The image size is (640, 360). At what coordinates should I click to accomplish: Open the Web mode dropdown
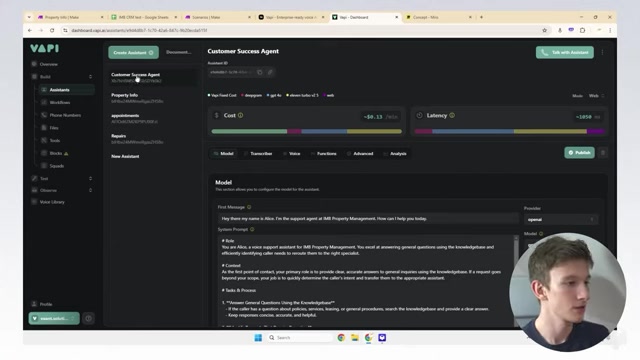(x=596, y=96)
